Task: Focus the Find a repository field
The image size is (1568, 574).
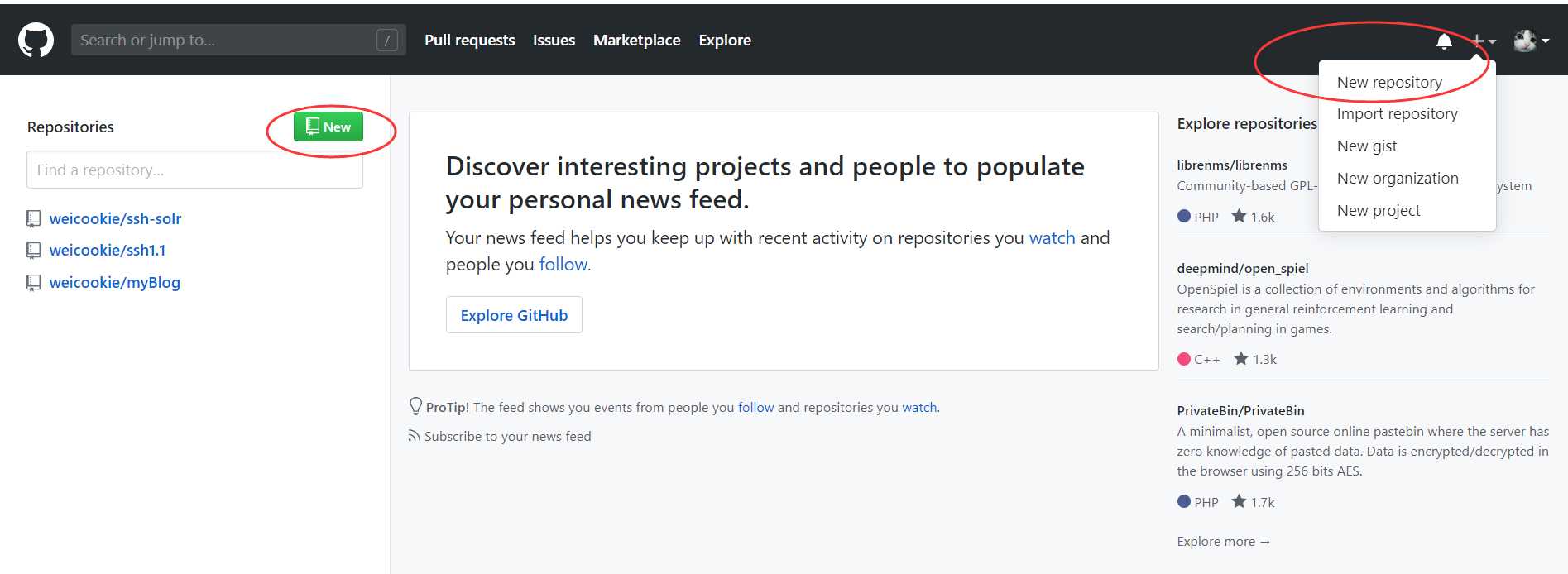Action: 194,170
